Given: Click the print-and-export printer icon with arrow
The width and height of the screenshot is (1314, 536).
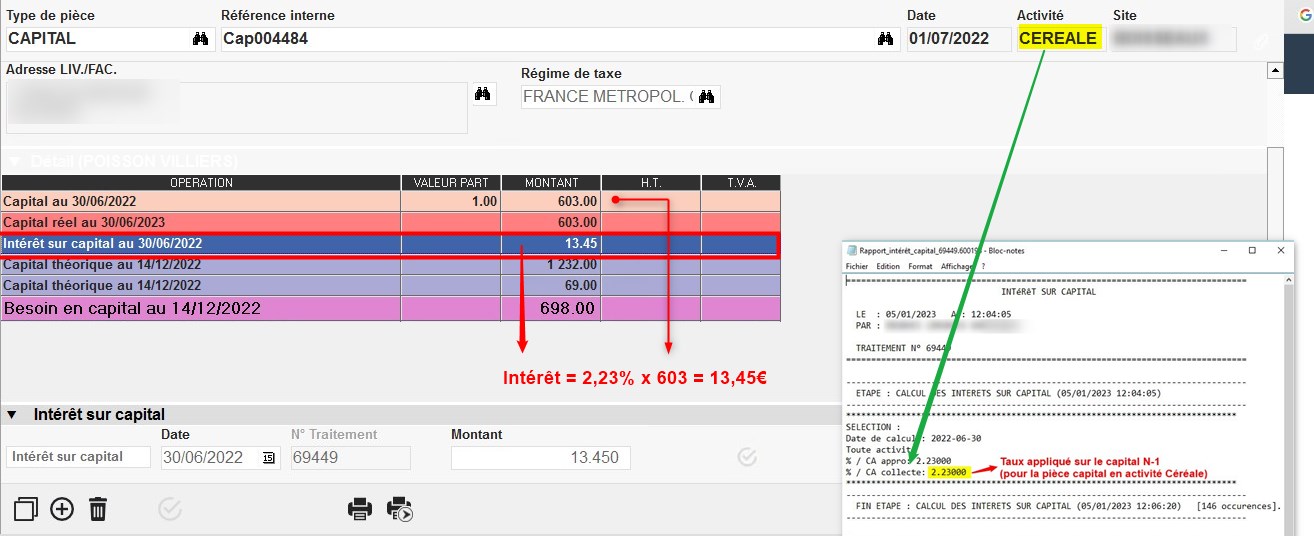Looking at the screenshot, I should tap(400, 509).
